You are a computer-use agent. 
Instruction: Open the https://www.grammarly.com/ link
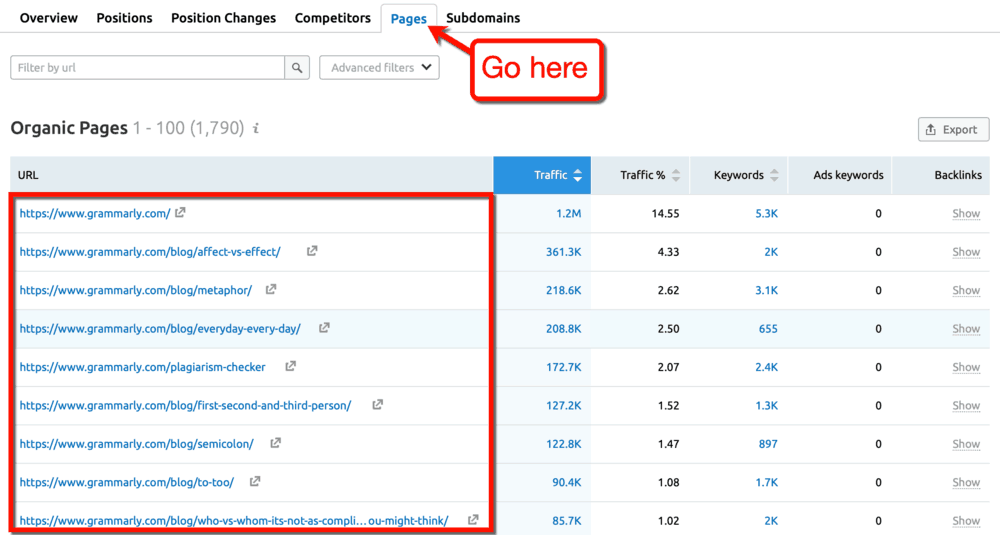(x=94, y=214)
